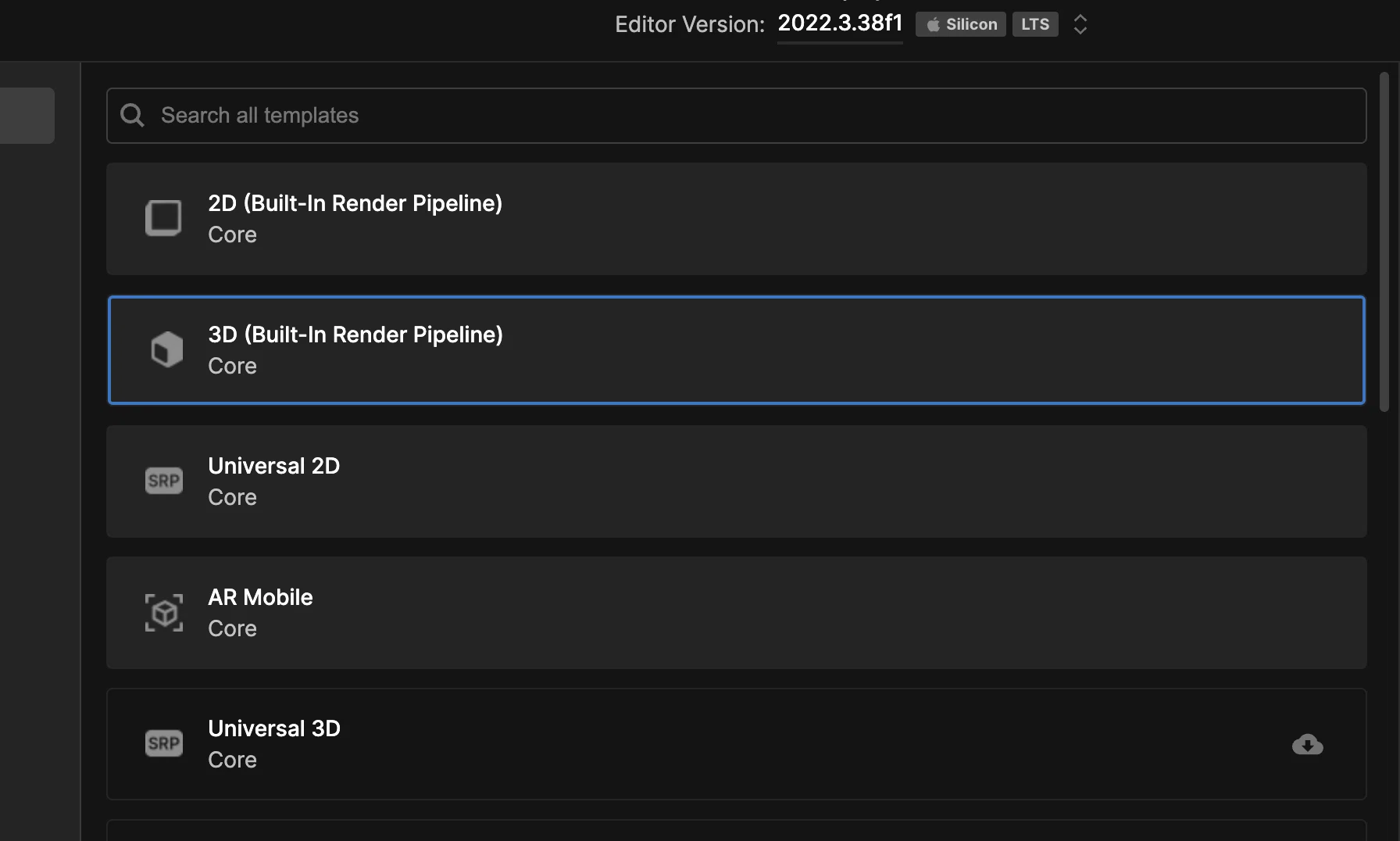Screen dimensions: 1400x841
Task: Choose the AR Mobile template title
Action: [260, 597]
